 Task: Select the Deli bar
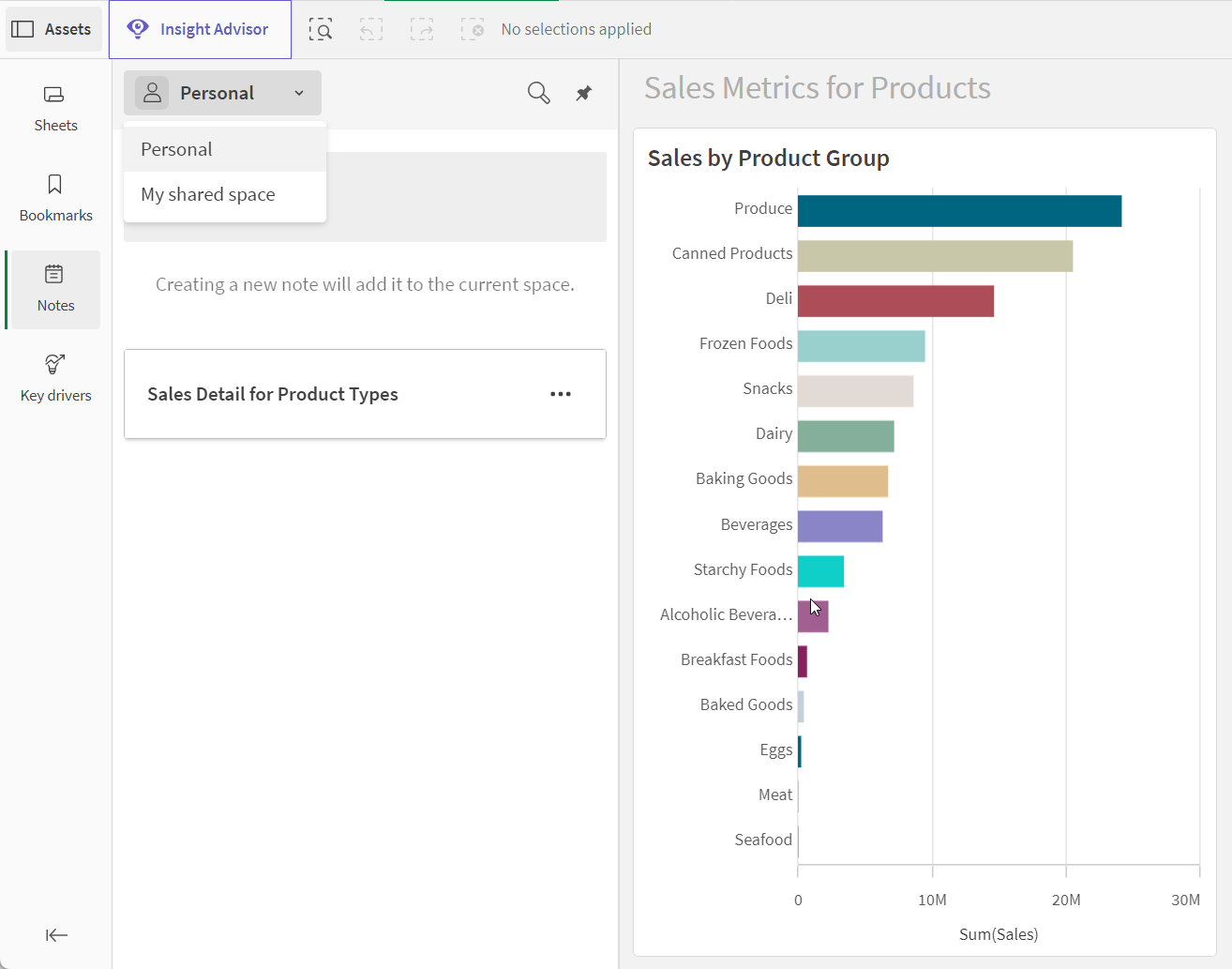(895, 301)
